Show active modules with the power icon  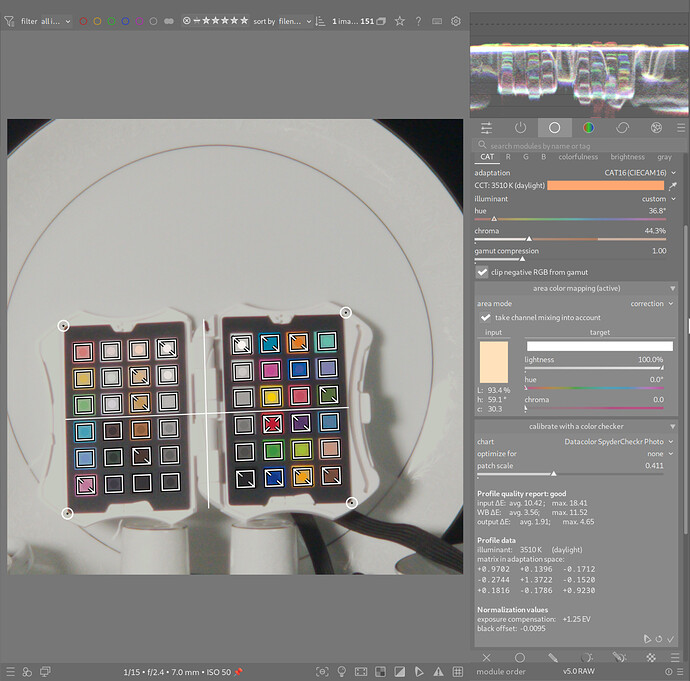pos(520,128)
